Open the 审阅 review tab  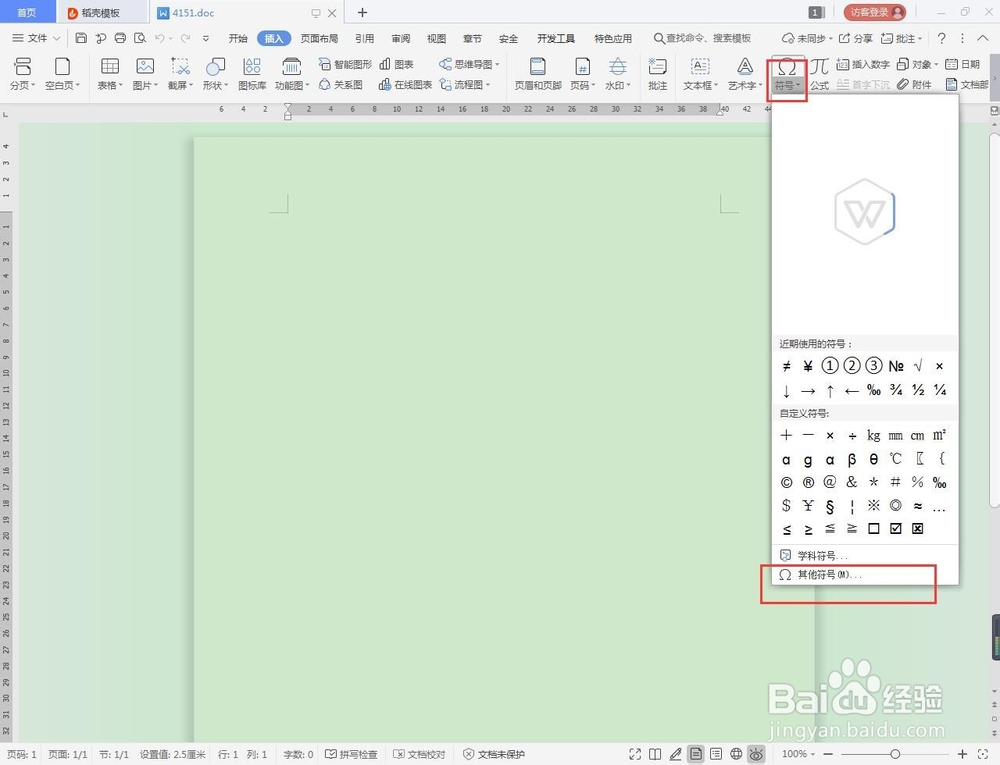click(x=400, y=38)
